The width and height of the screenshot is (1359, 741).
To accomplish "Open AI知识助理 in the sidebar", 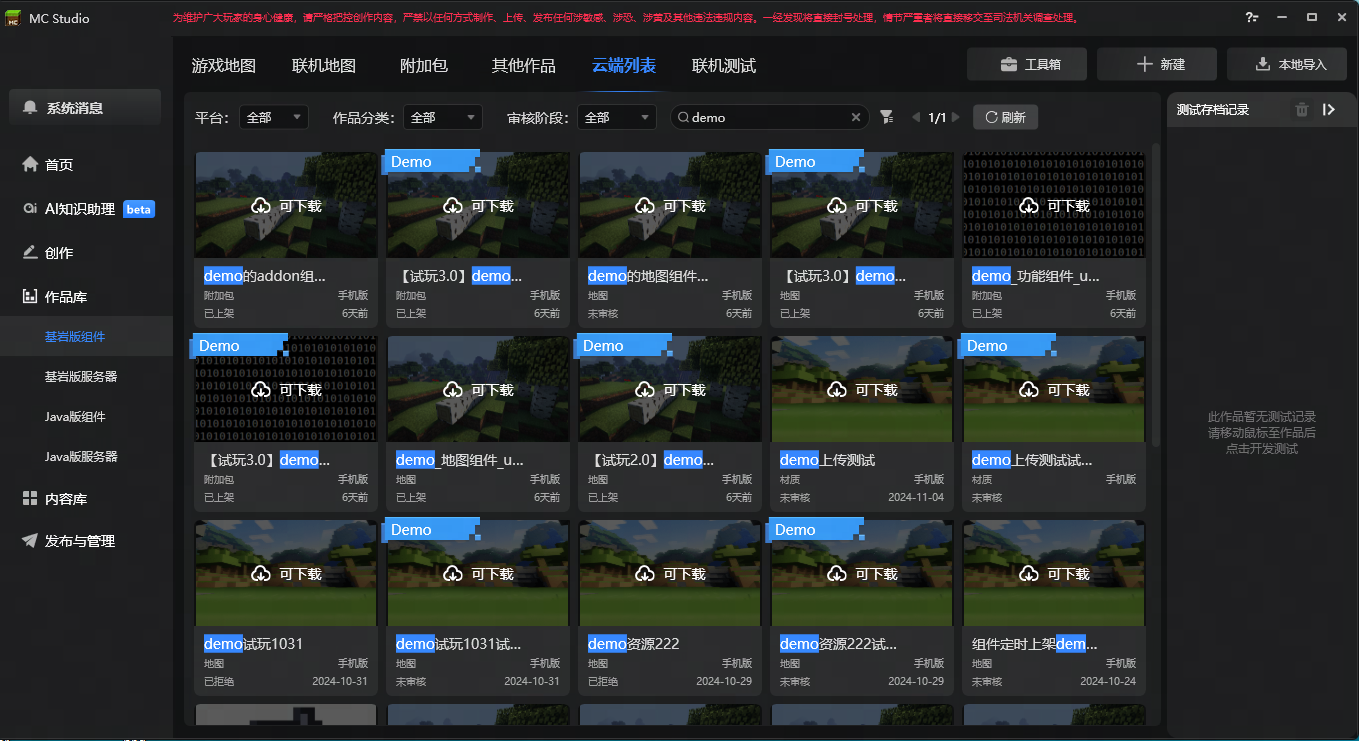I will click(86, 209).
